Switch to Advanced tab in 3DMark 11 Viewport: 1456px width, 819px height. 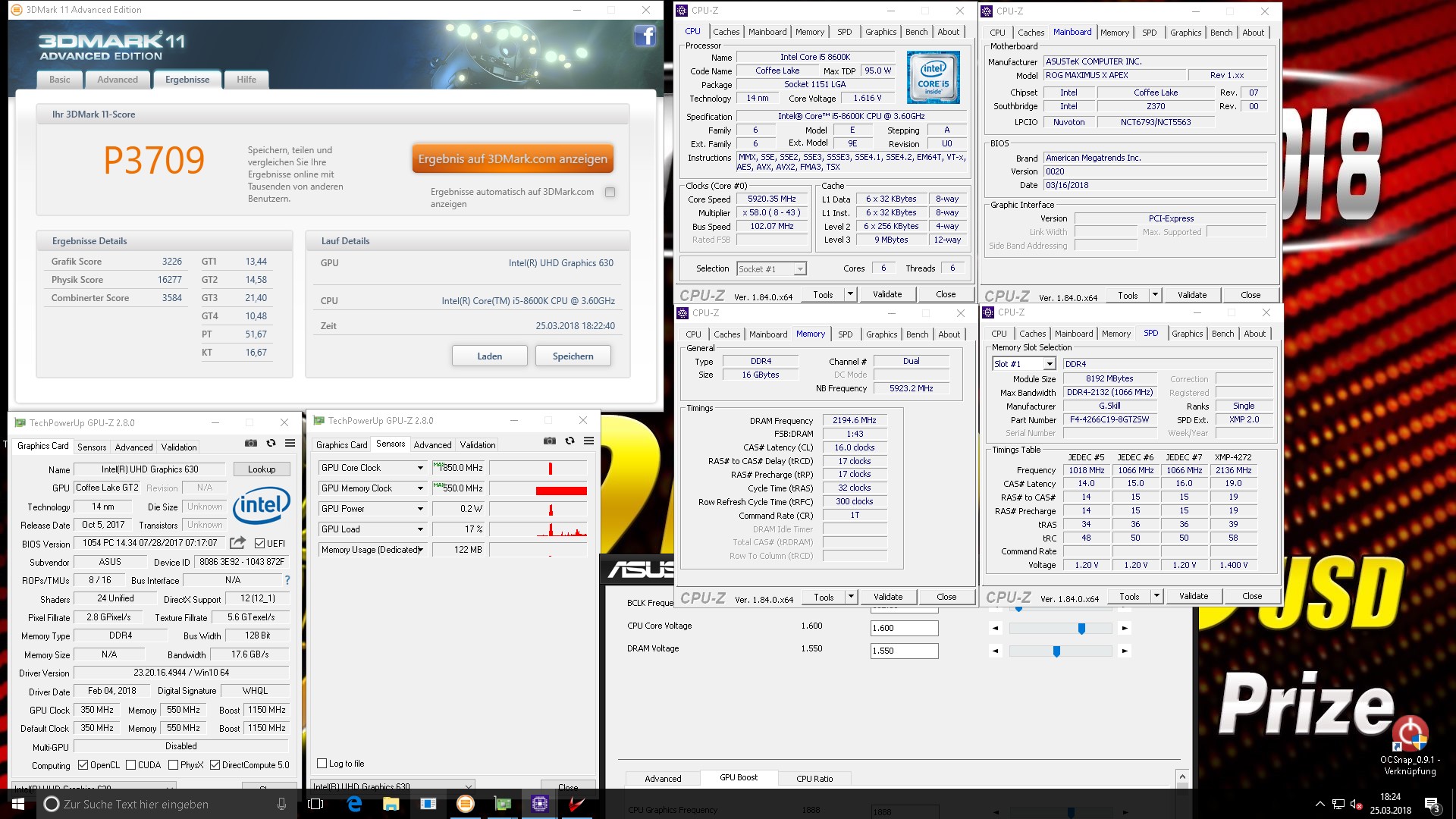tap(118, 80)
